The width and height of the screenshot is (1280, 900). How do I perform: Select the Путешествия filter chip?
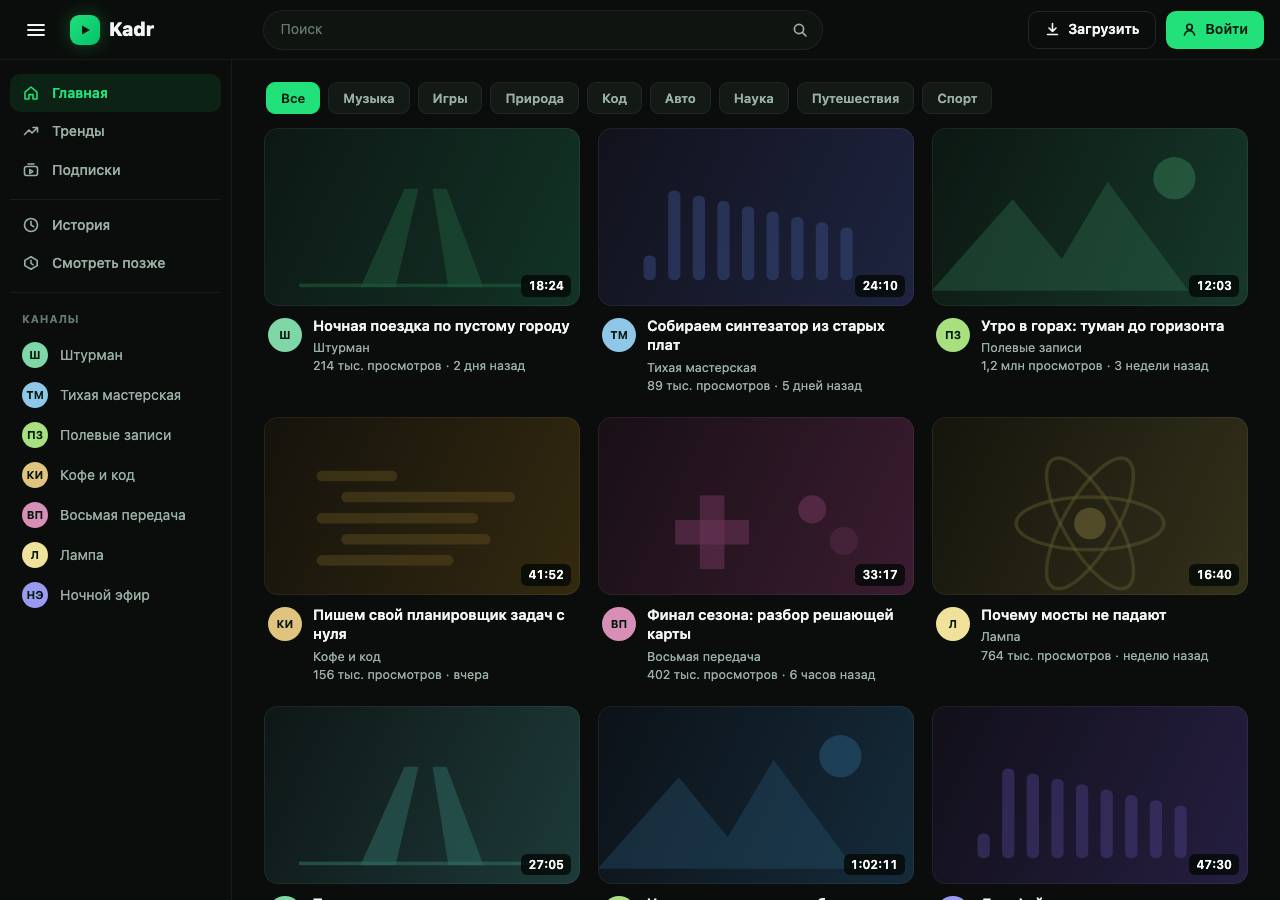[855, 98]
